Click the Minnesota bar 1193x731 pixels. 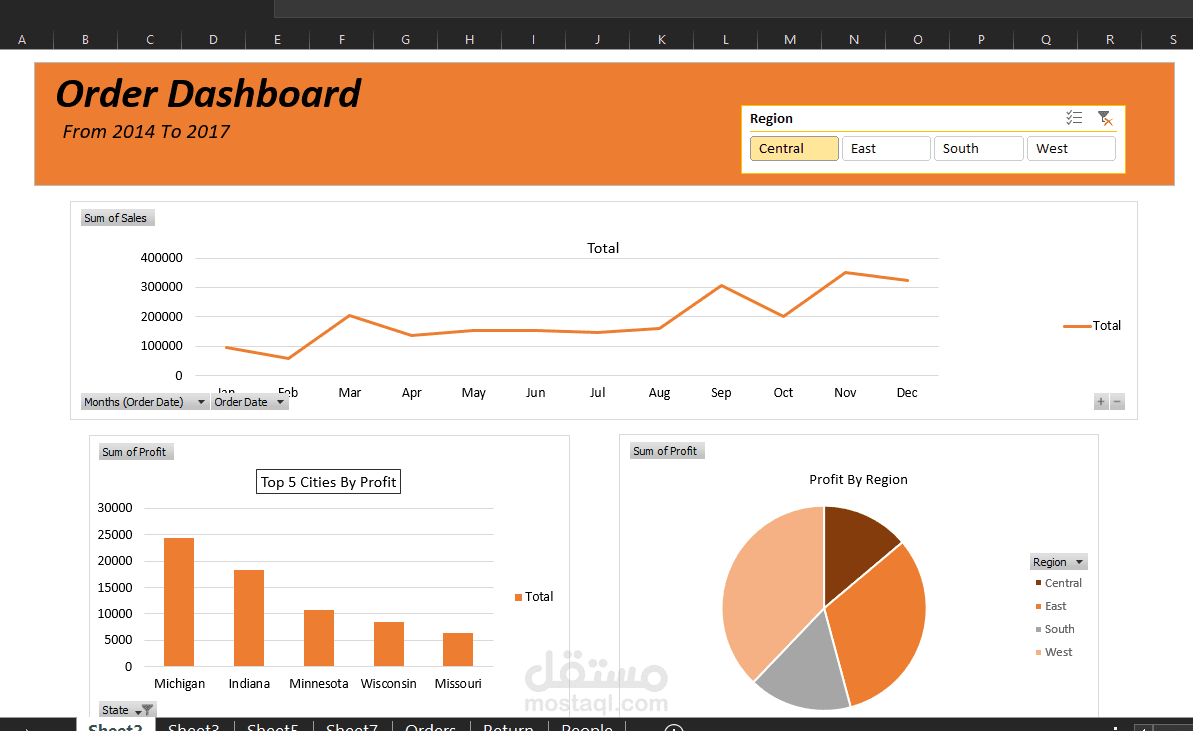[x=319, y=638]
